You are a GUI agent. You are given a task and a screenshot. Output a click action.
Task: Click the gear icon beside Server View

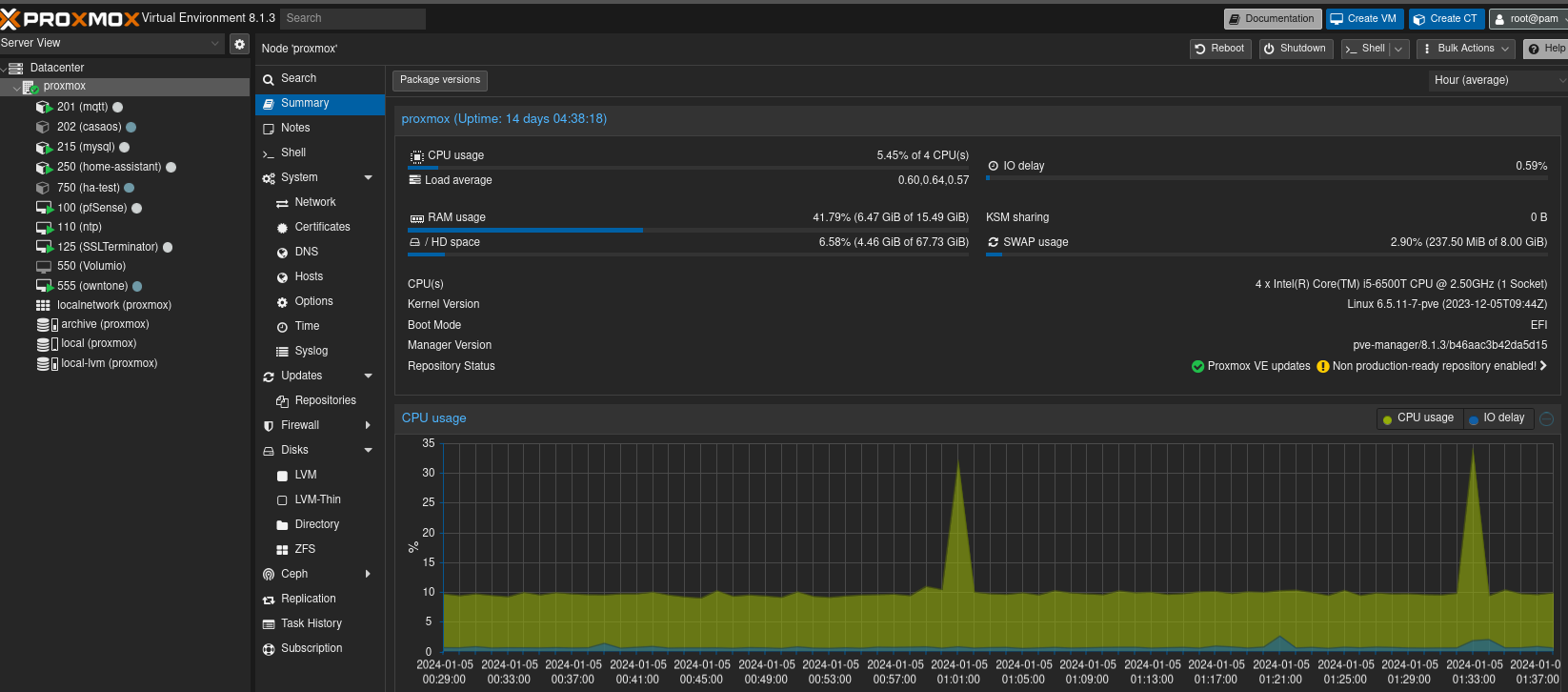click(x=239, y=44)
